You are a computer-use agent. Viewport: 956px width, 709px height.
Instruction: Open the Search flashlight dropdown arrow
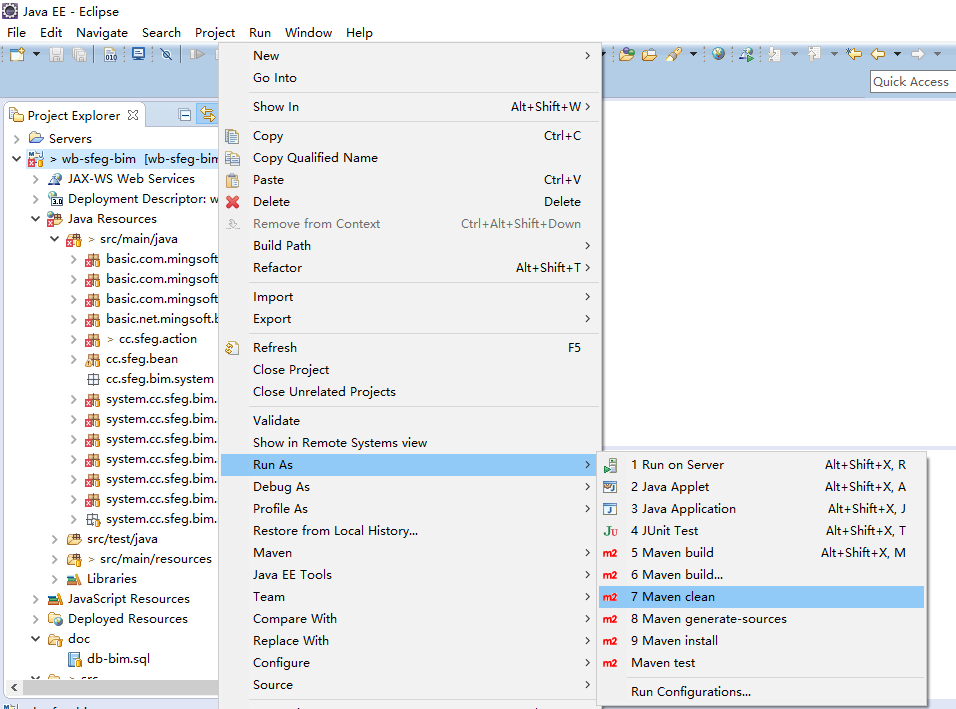(693, 55)
